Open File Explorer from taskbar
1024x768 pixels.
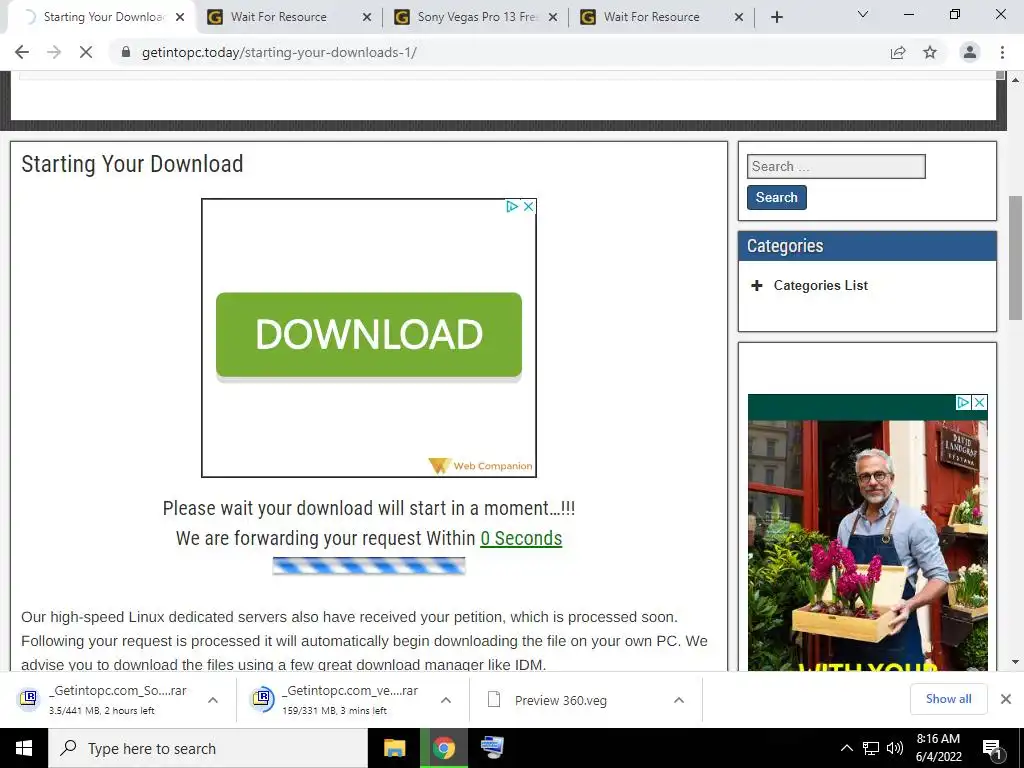(394, 748)
